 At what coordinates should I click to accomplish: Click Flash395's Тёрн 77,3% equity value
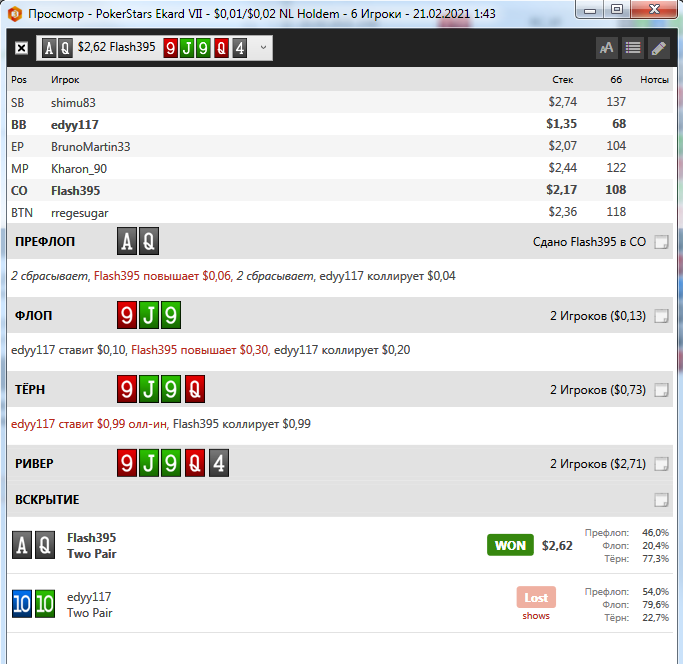pyautogui.click(x=655, y=559)
